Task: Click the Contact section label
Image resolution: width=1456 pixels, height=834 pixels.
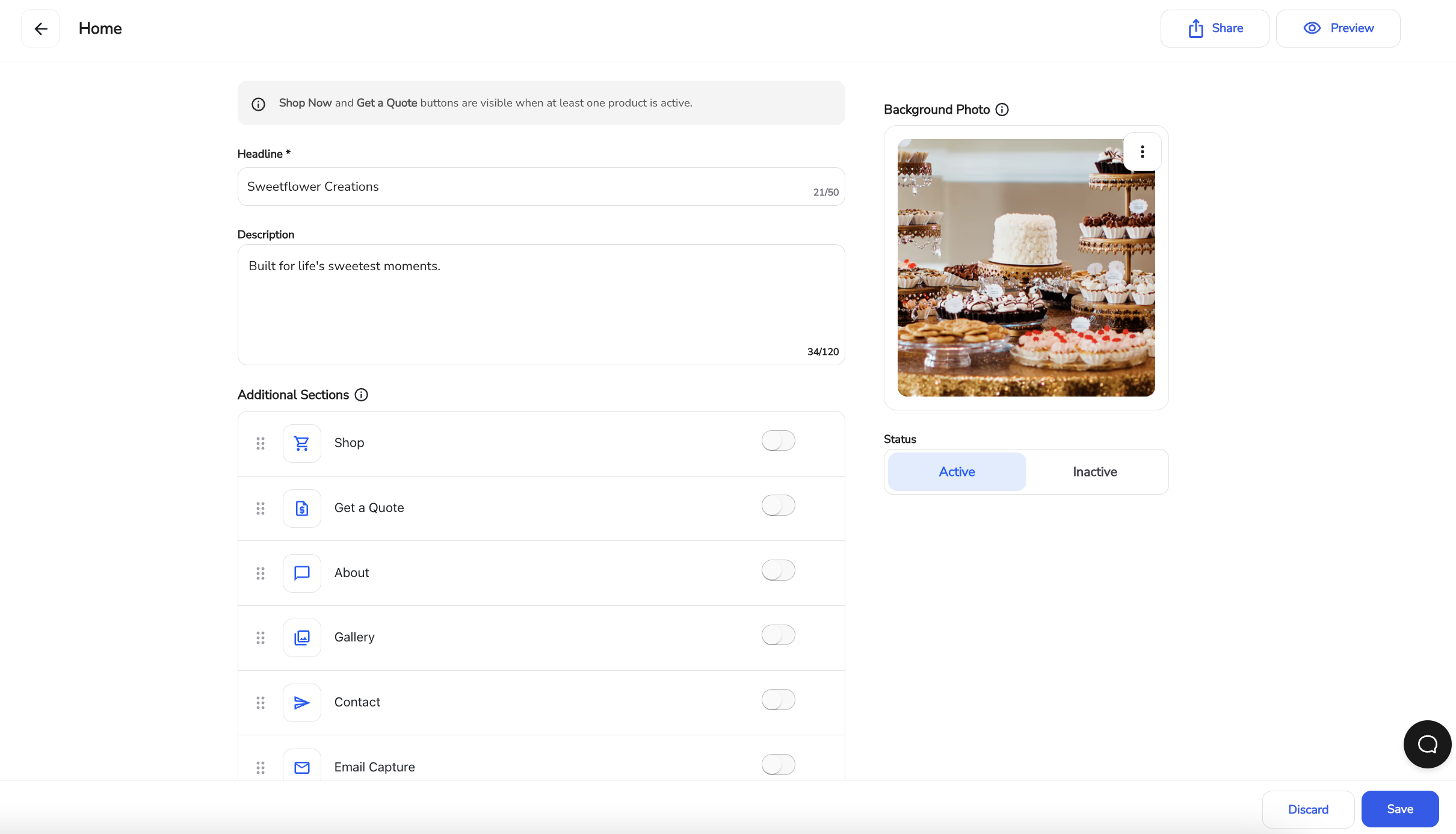Action: pos(357,702)
